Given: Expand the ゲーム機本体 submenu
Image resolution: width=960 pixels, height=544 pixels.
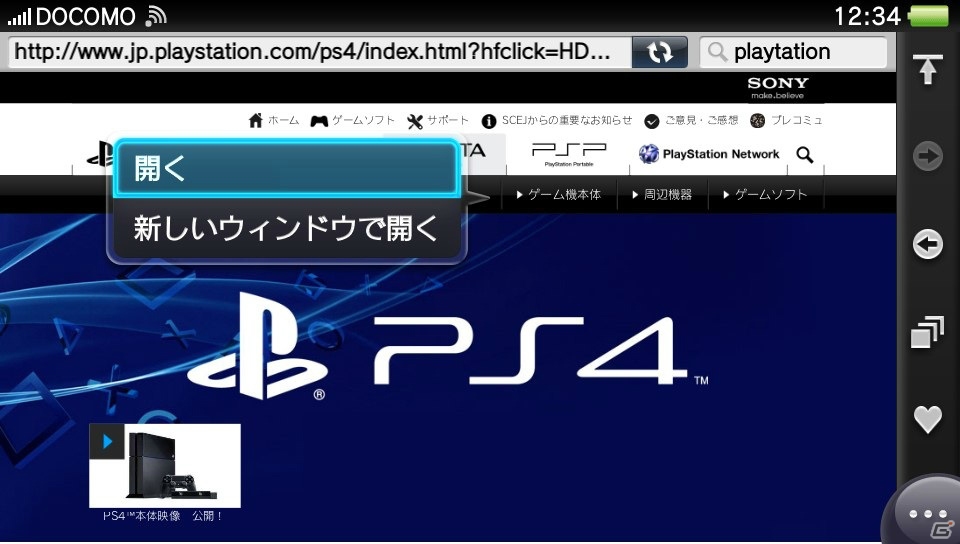Looking at the screenshot, I should tap(559, 195).
